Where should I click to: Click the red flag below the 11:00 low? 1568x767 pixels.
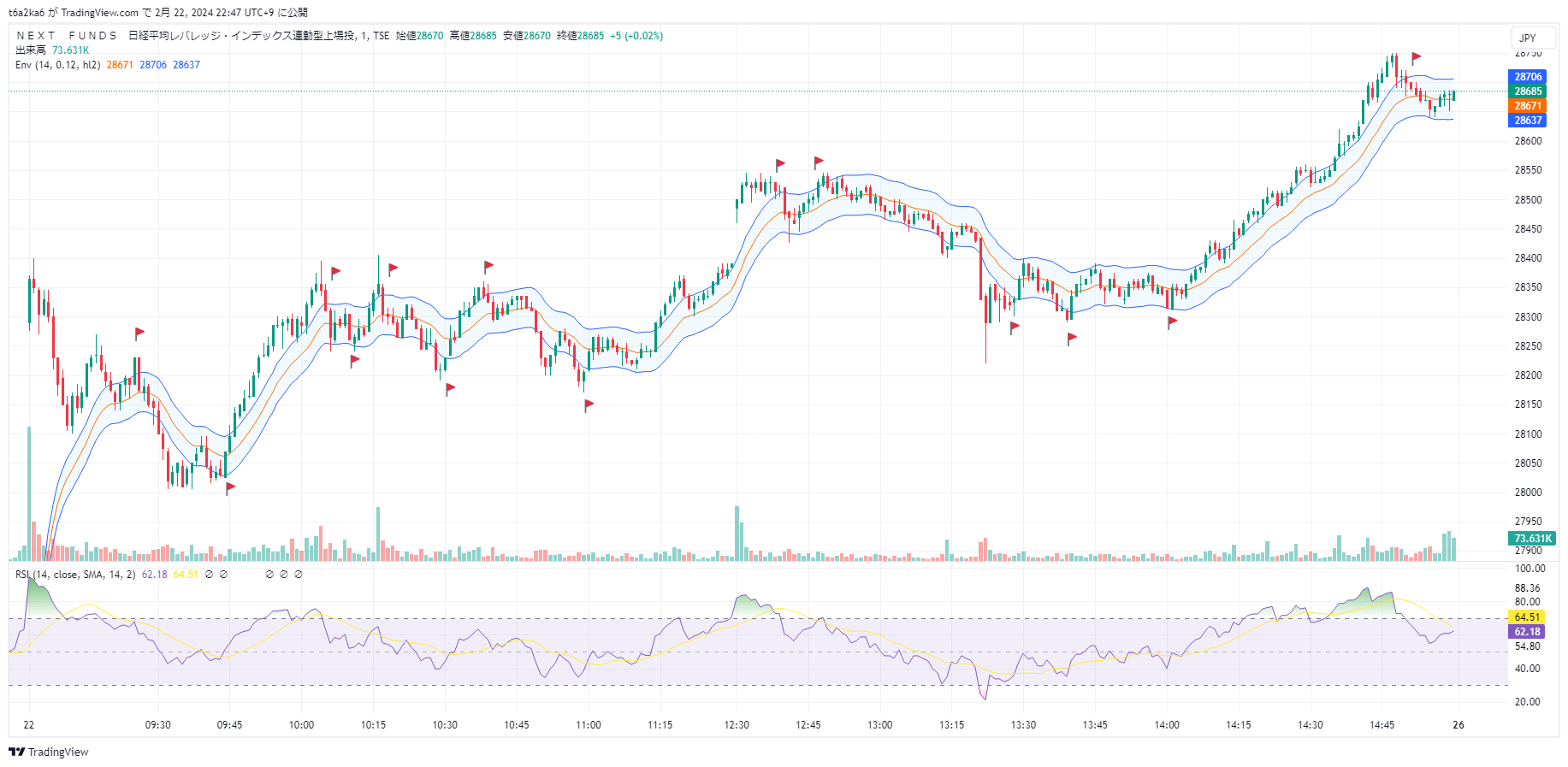click(589, 404)
